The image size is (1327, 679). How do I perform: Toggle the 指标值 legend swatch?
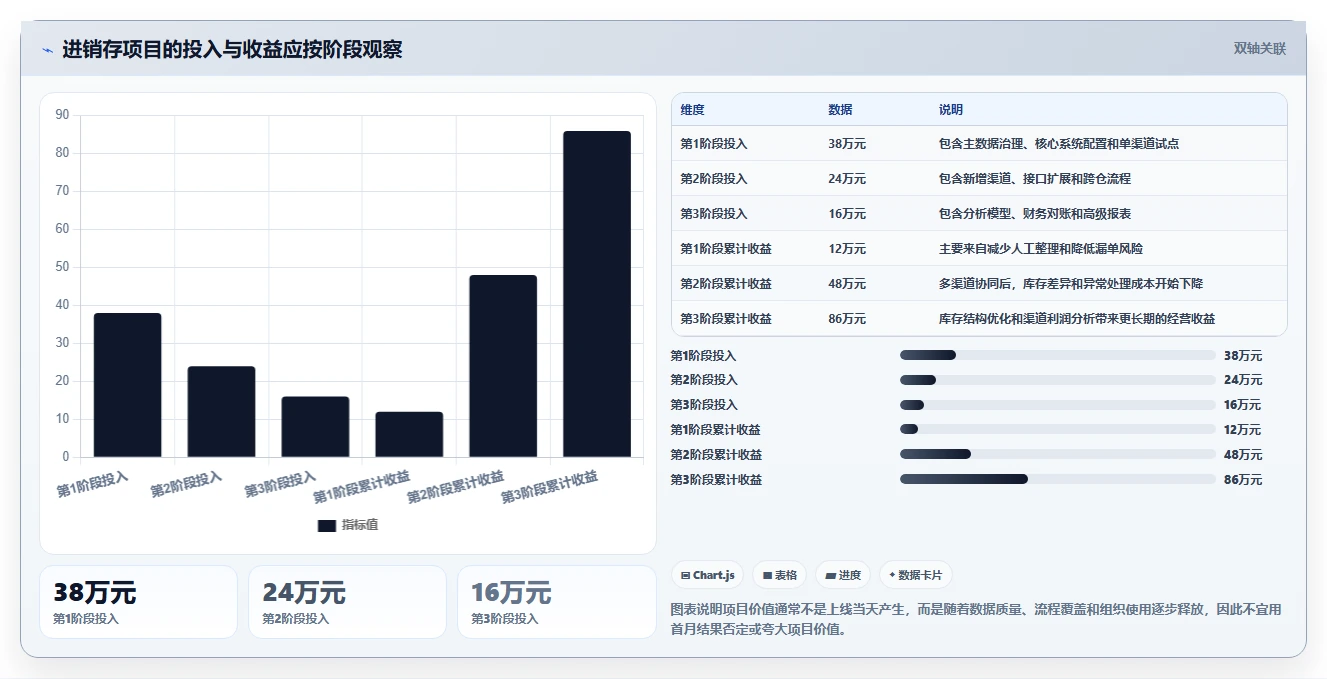coord(327,525)
